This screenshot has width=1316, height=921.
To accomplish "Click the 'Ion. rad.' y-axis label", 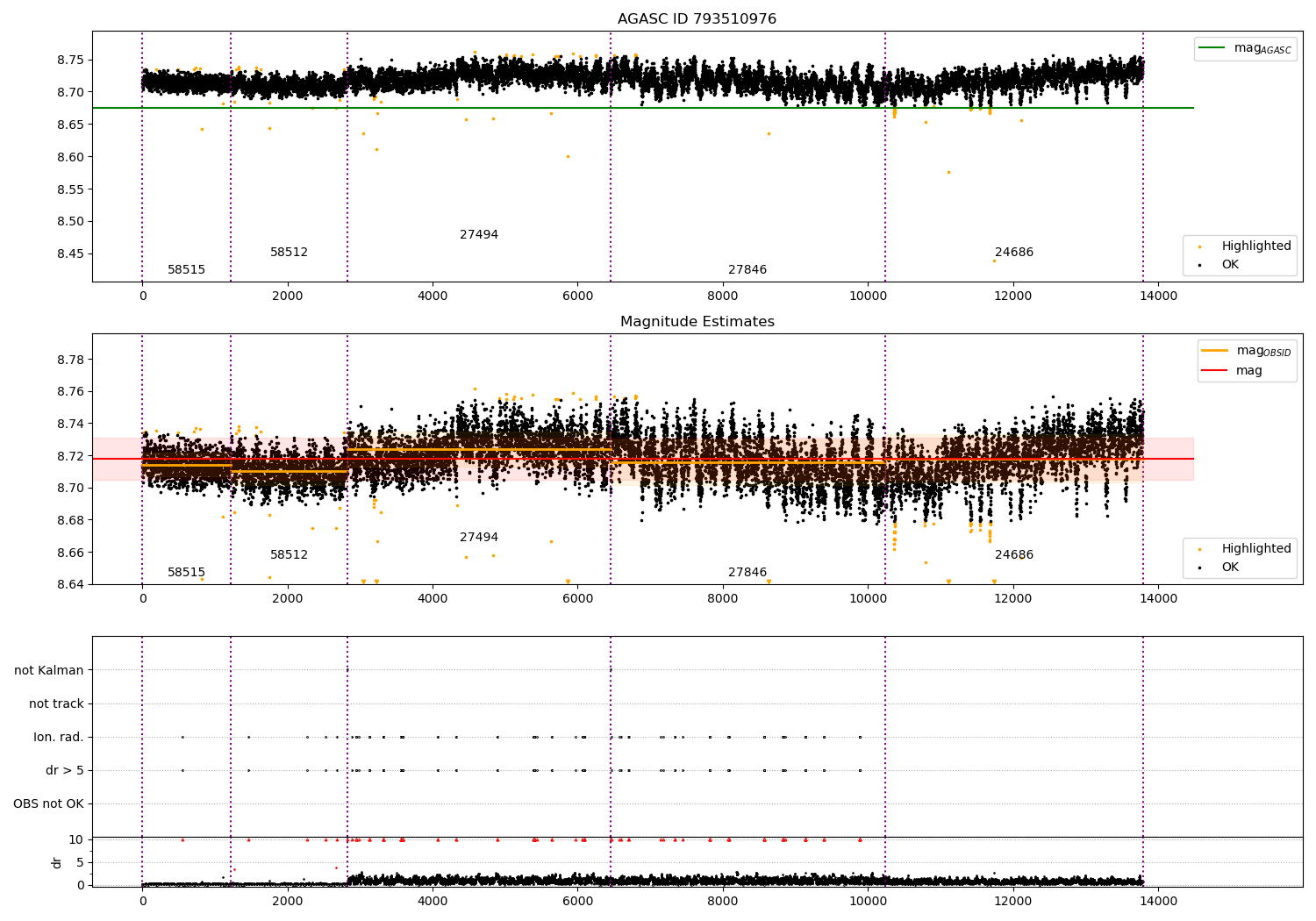I will point(59,738).
